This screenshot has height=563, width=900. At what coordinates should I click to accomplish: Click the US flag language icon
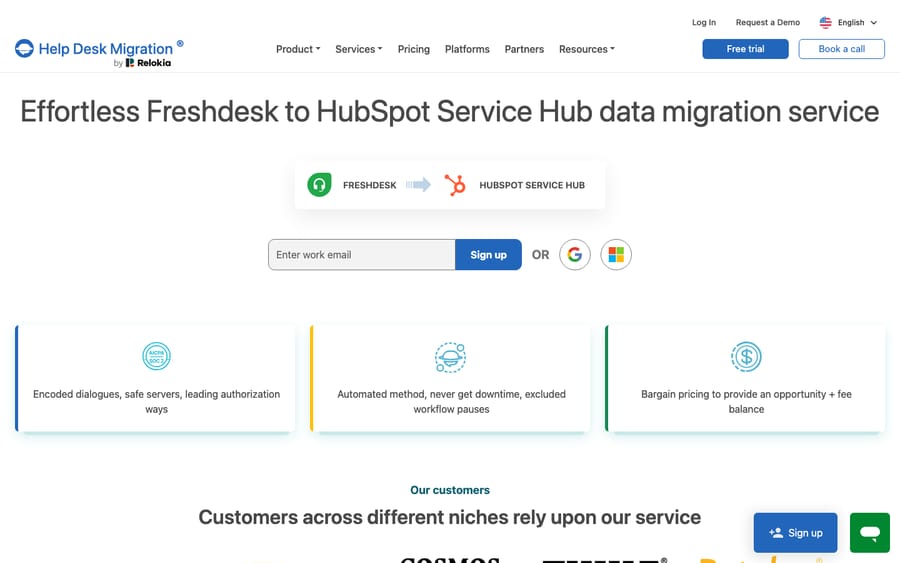click(825, 22)
